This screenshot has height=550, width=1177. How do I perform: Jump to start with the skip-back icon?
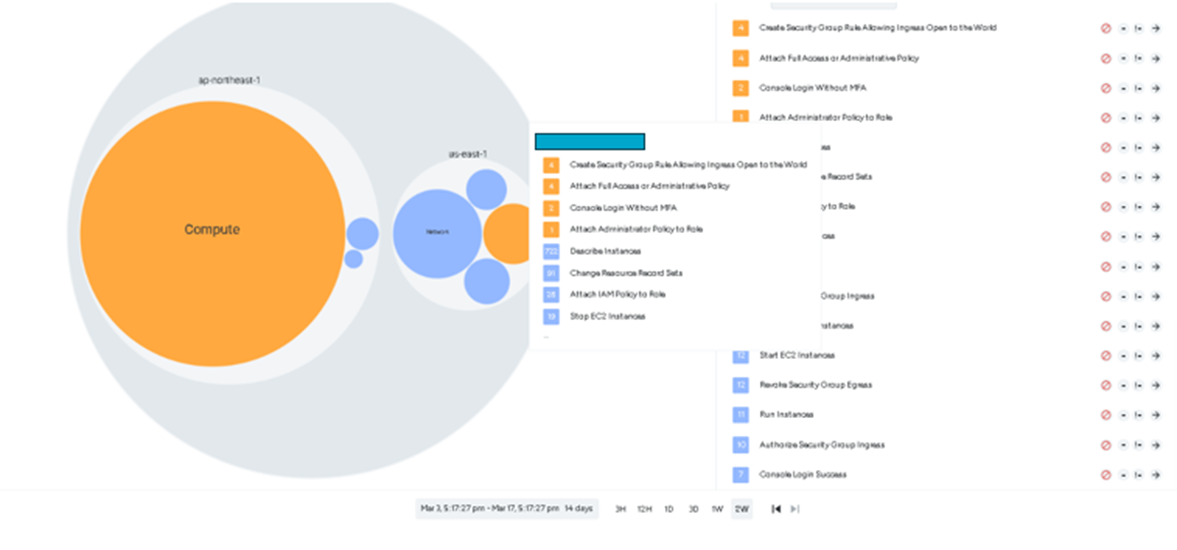775,509
